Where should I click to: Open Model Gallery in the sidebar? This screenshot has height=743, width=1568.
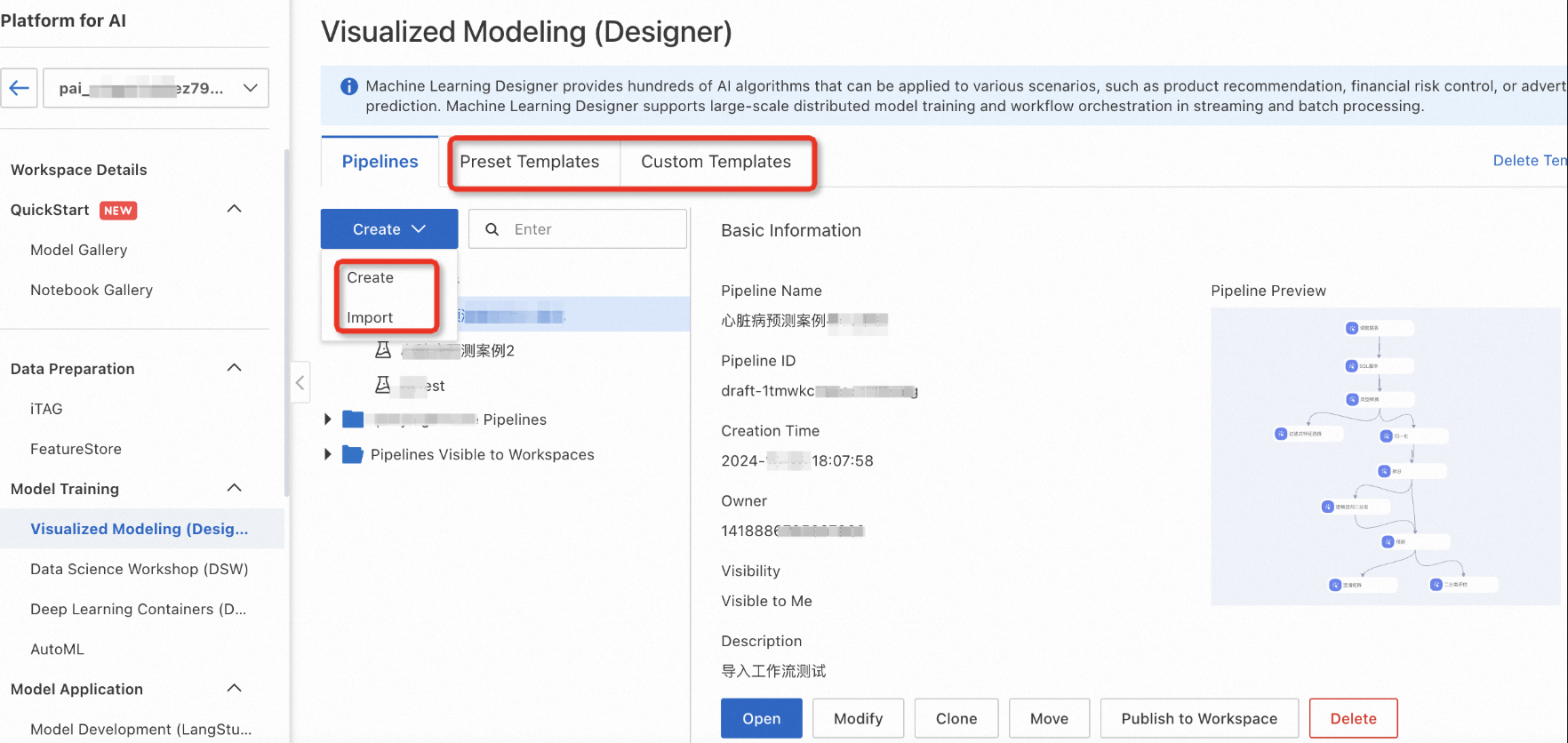(x=79, y=250)
